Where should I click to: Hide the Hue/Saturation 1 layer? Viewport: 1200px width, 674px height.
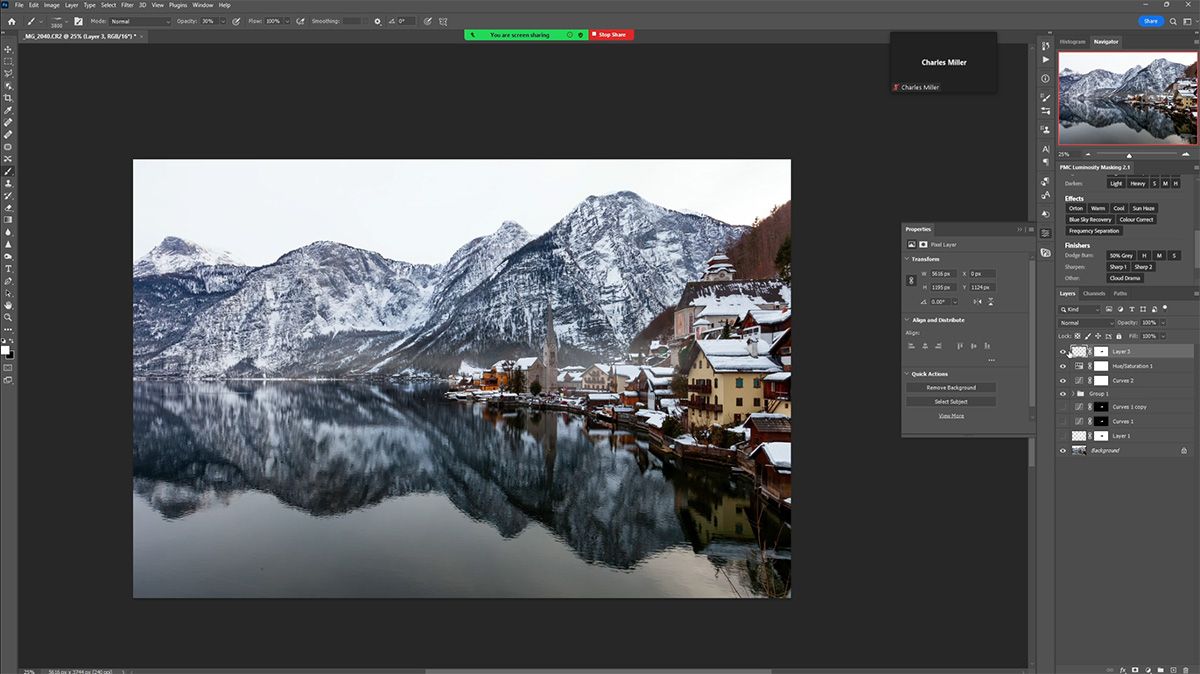coord(1063,366)
